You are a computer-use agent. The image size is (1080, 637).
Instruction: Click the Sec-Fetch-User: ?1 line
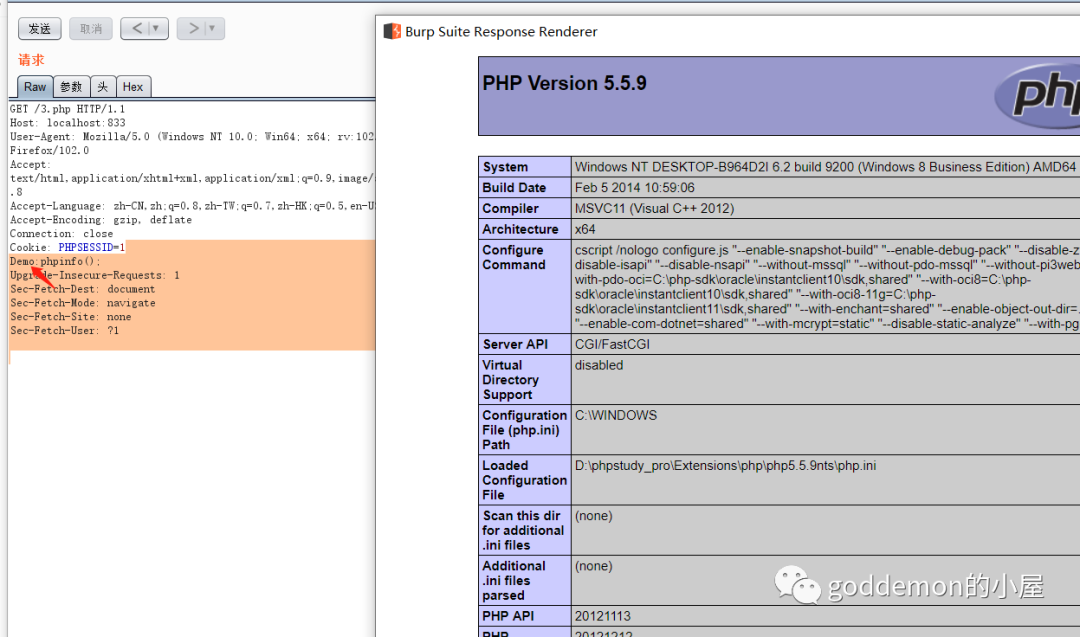pyautogui.click(x=64, y=330)
